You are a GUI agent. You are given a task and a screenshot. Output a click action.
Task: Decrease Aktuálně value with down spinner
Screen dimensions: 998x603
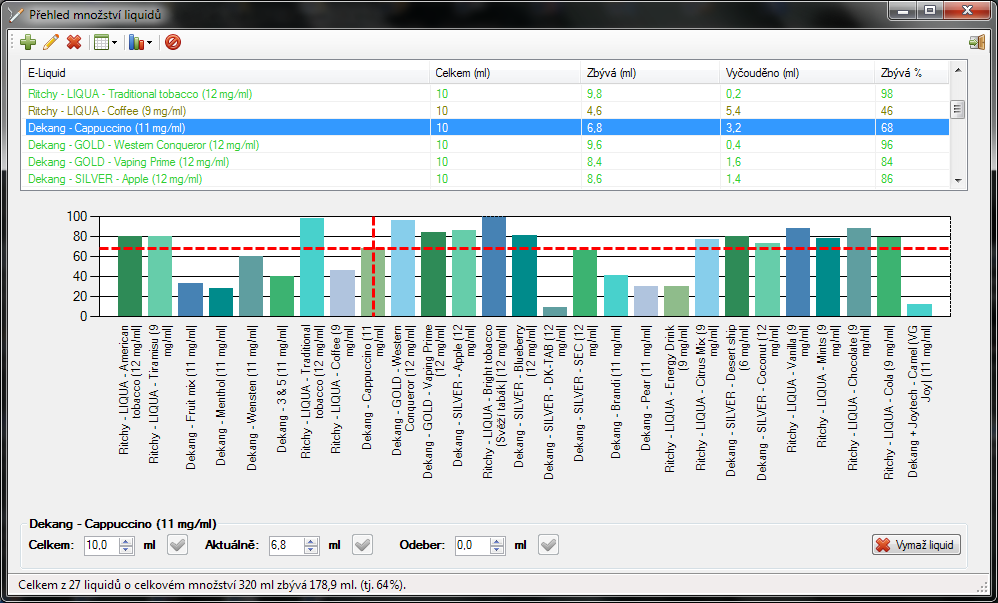coord(311,550)
